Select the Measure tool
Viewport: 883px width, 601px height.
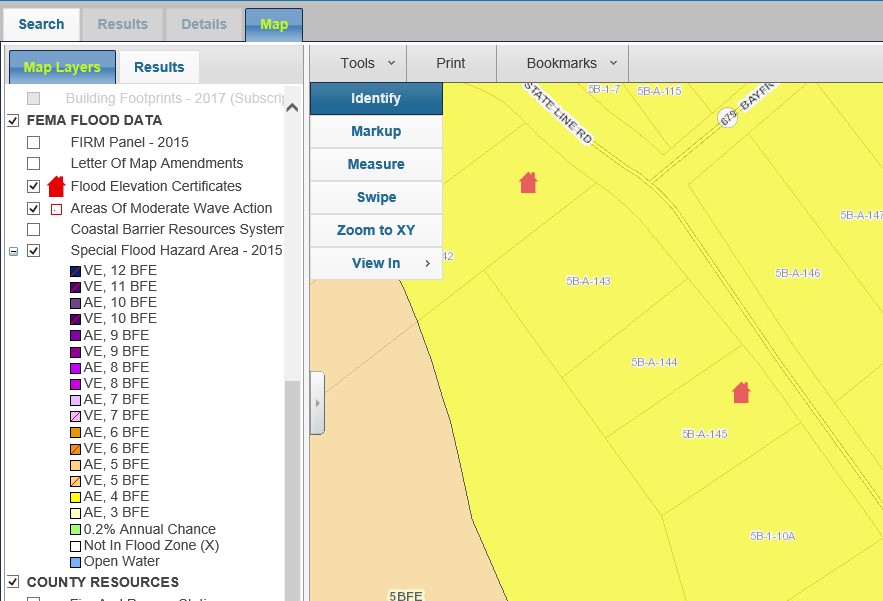[376, 164]
